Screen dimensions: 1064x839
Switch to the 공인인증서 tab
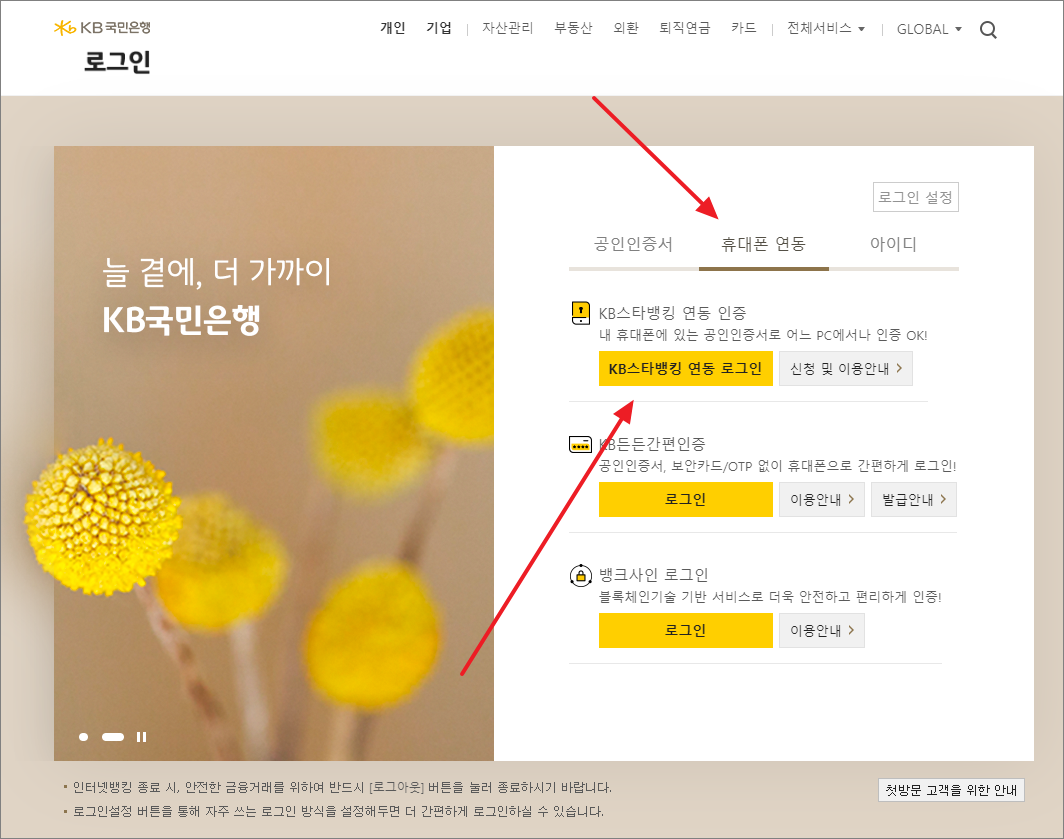[x=634, y=244]
